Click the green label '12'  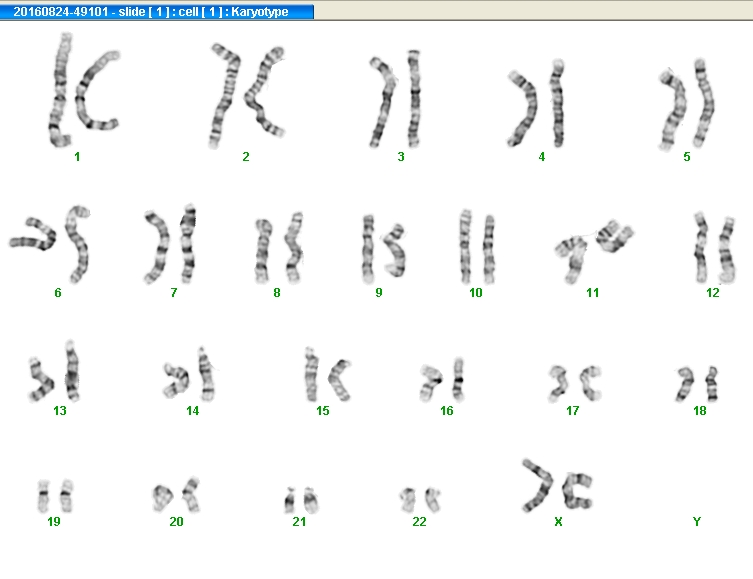click(x=713, y=292)
